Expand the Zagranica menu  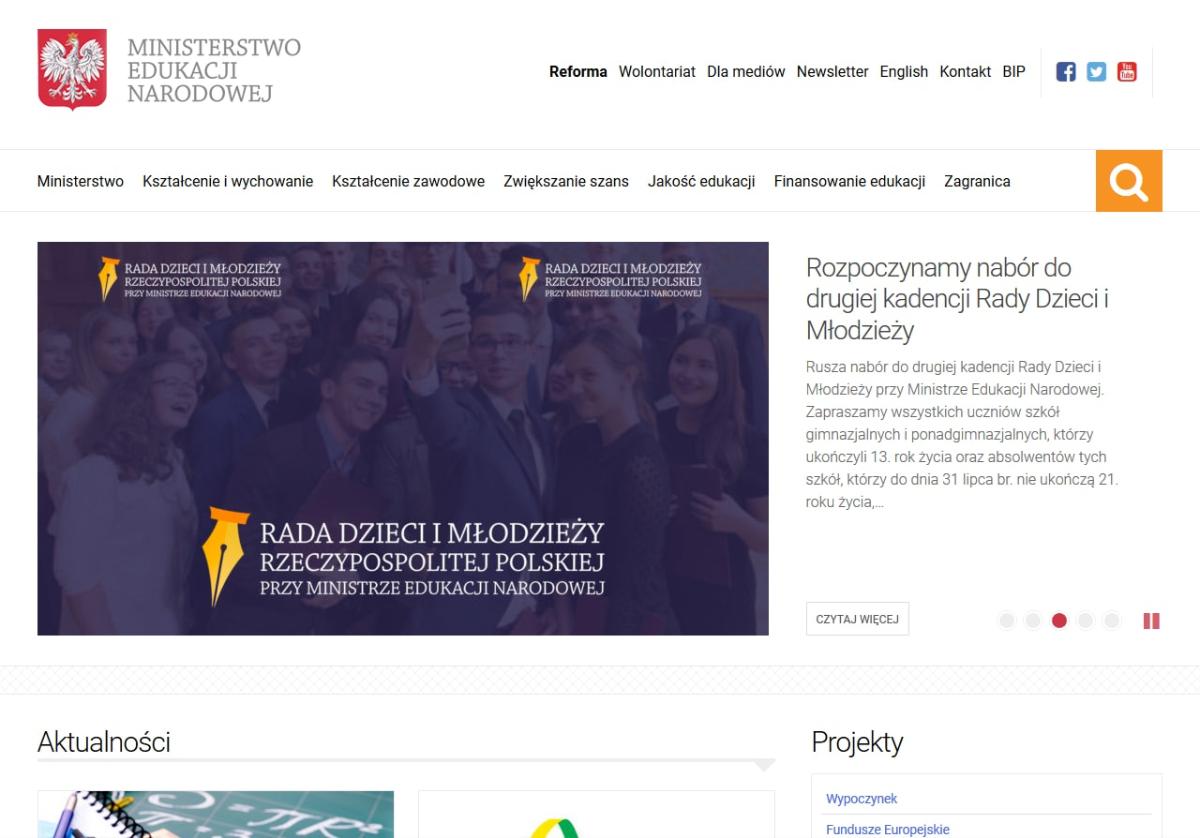tap(977, 181)
